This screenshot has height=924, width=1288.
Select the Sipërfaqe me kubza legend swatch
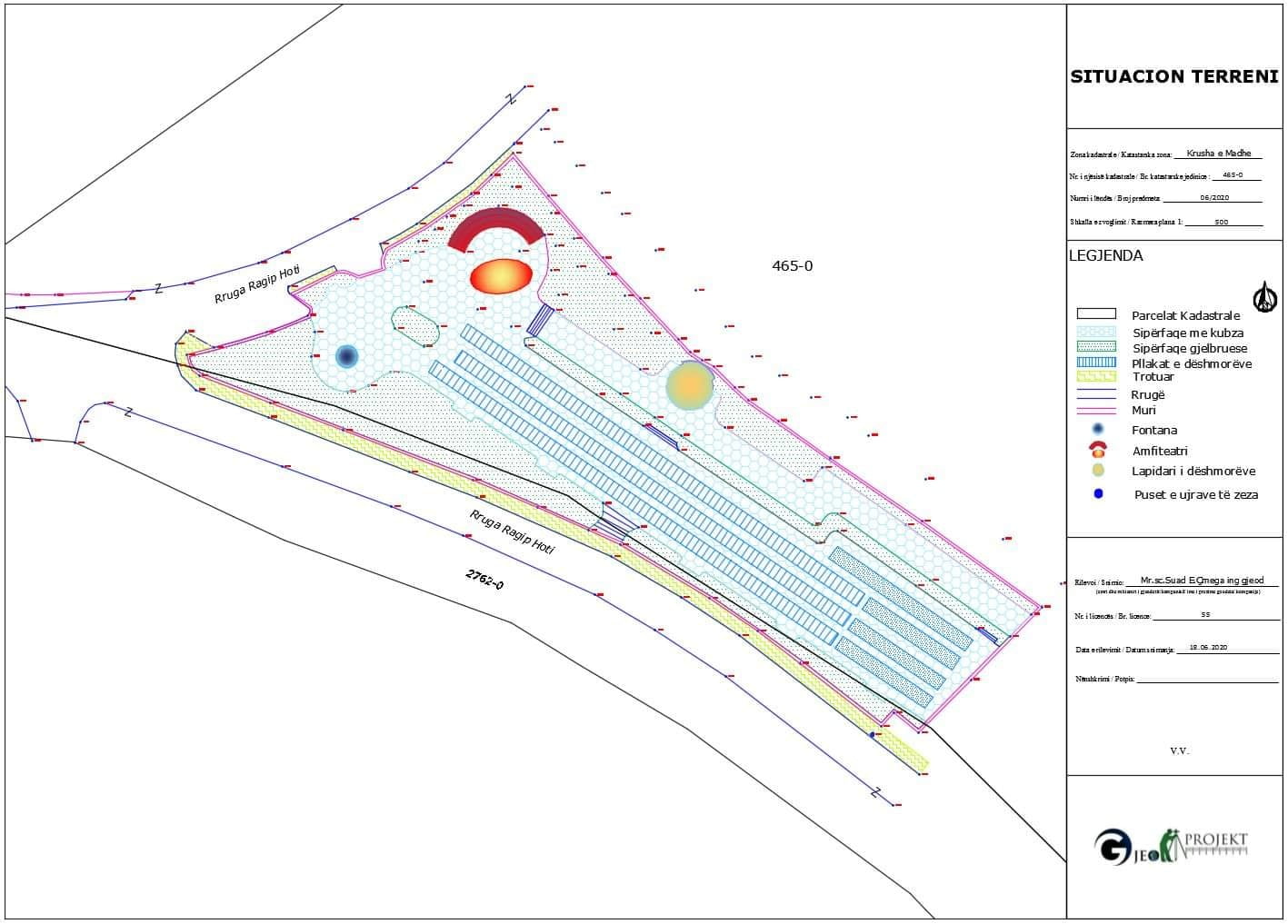[1096, 332]
